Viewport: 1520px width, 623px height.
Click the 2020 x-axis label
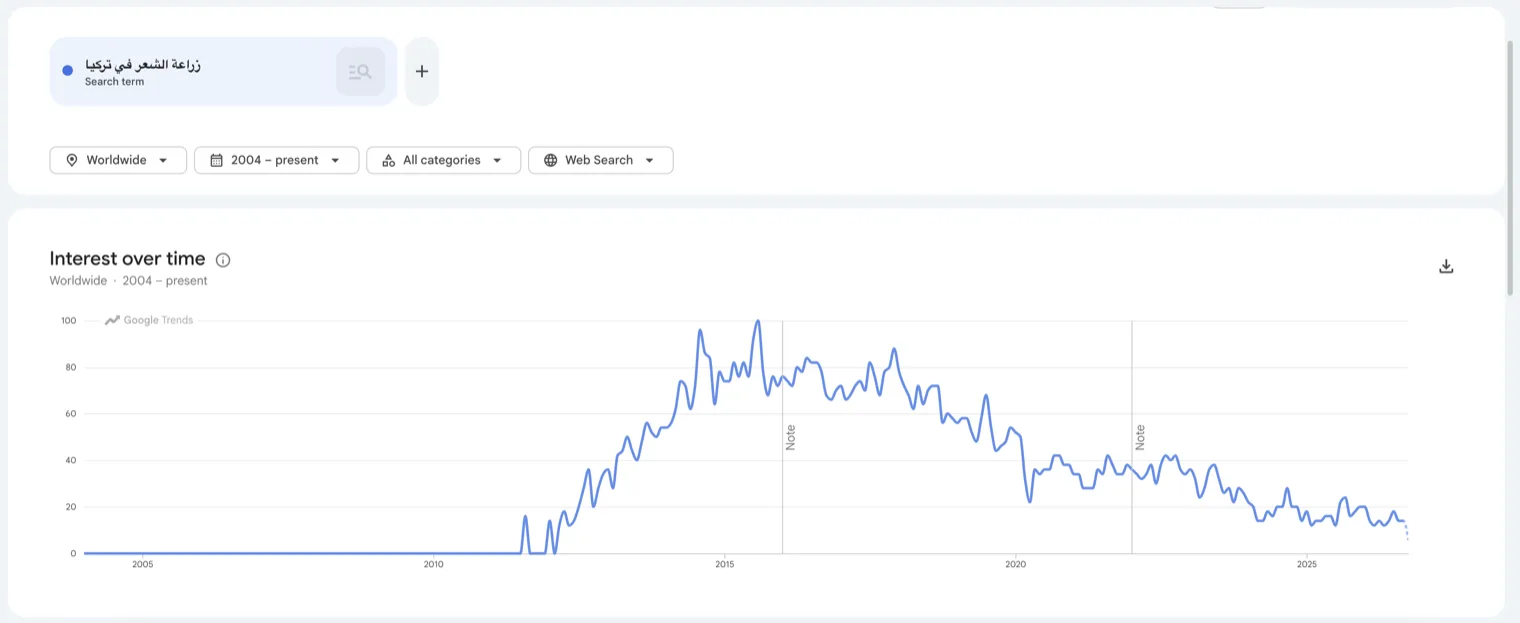[x=1016, y=565]
